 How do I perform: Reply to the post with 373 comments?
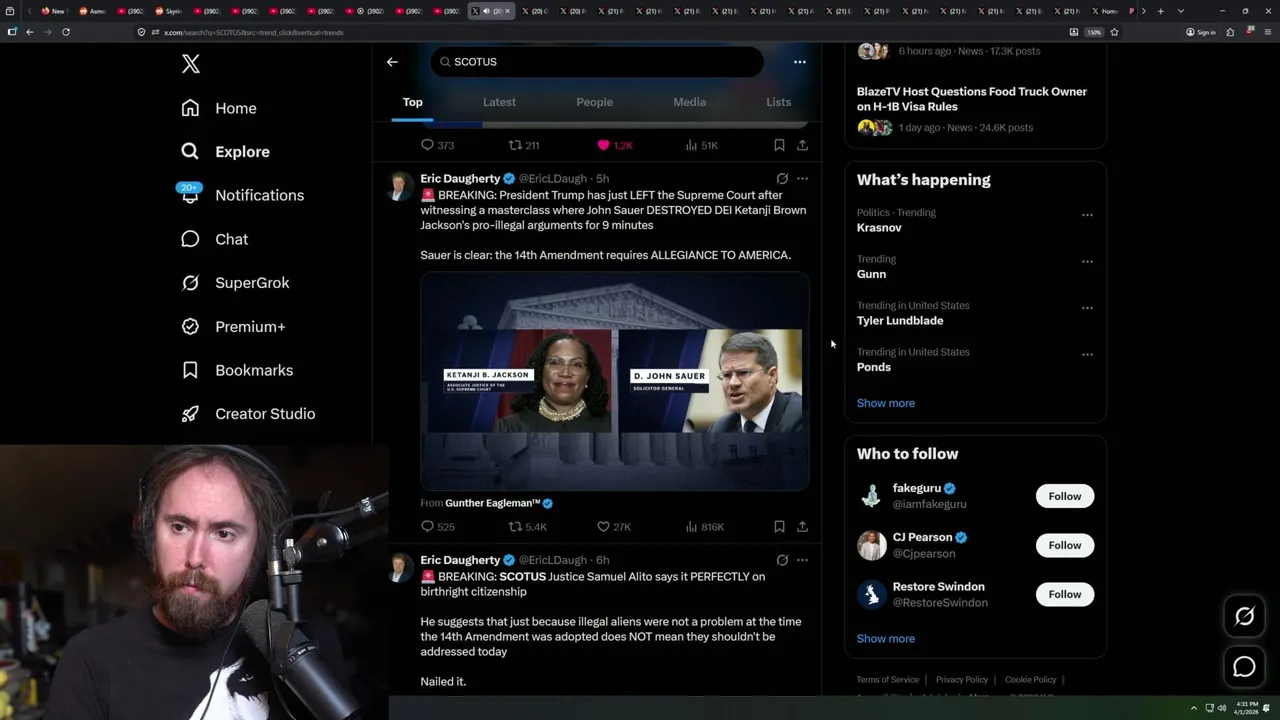tap(437, 145)
